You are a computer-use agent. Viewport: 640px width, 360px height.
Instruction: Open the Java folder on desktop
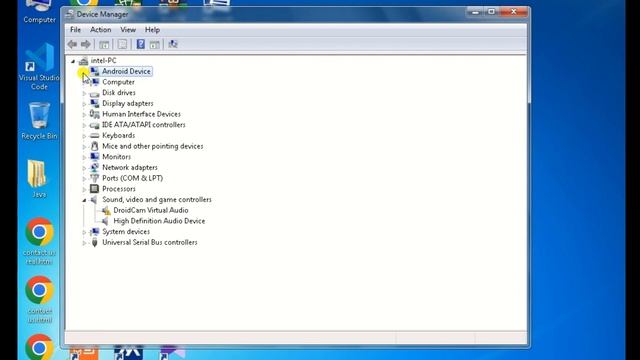coord(38,179)
